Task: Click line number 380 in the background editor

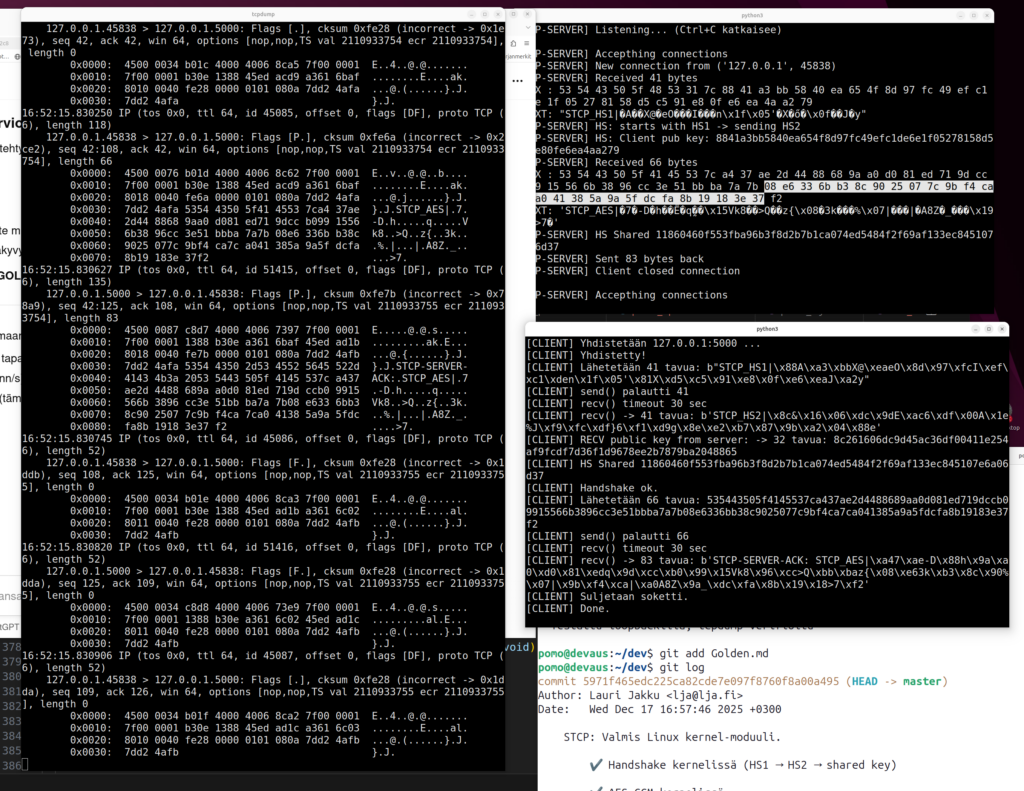Action: (x=10, y=675)
